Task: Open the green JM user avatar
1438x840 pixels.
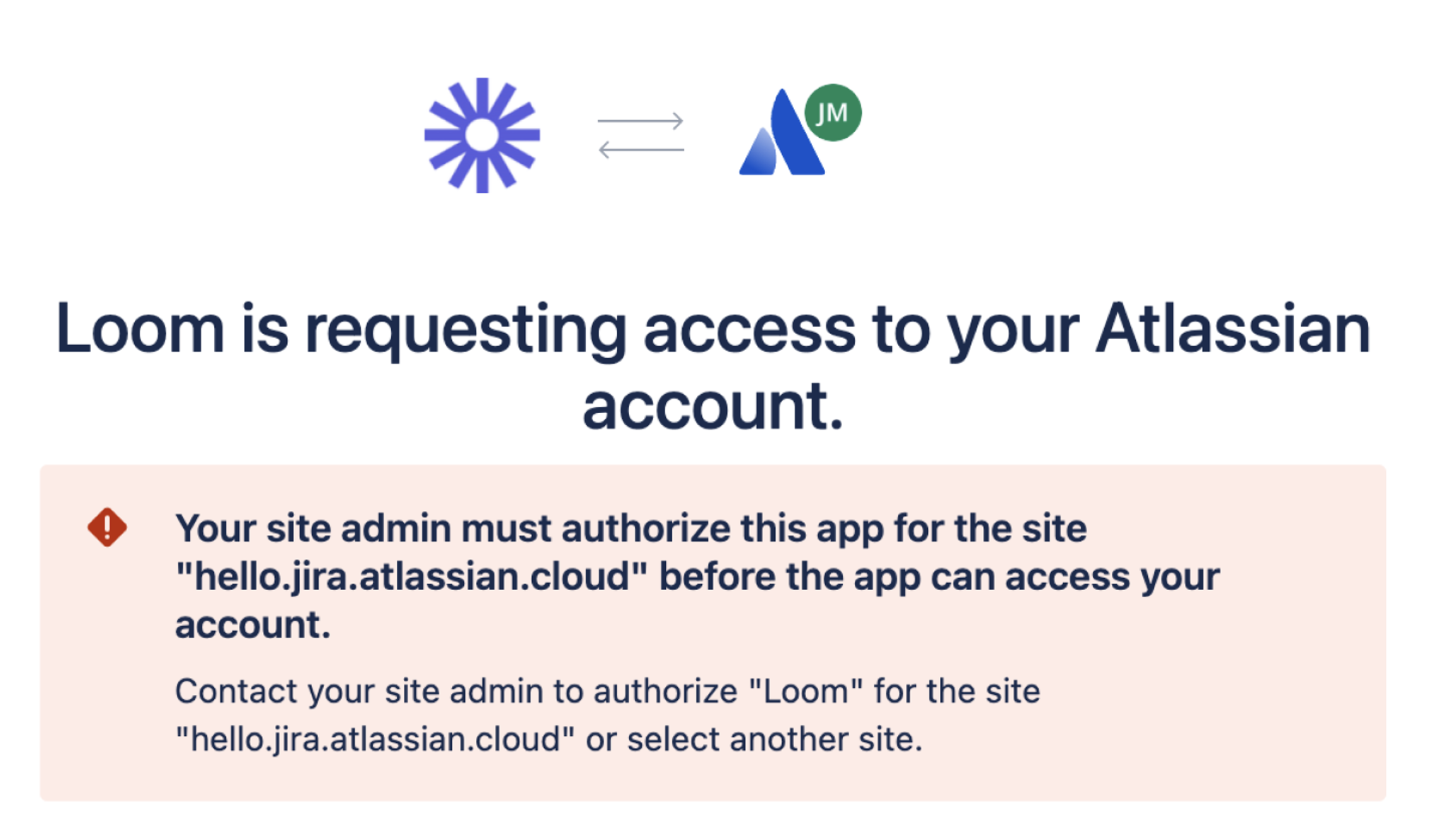Action: [832, 114]
